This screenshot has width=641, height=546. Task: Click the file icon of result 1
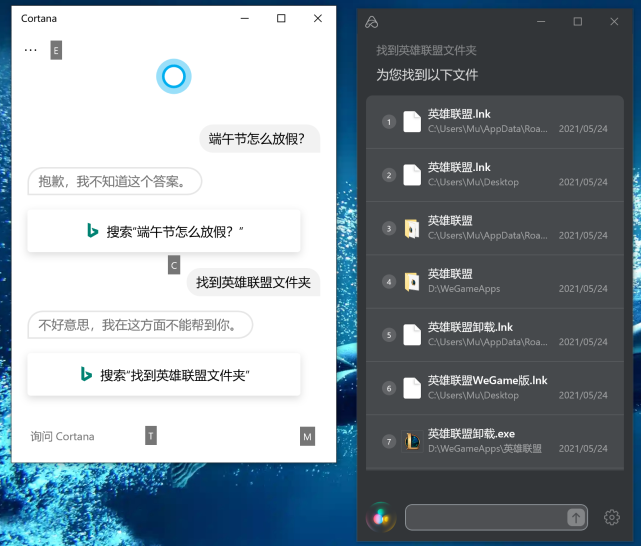pos(412,122)
